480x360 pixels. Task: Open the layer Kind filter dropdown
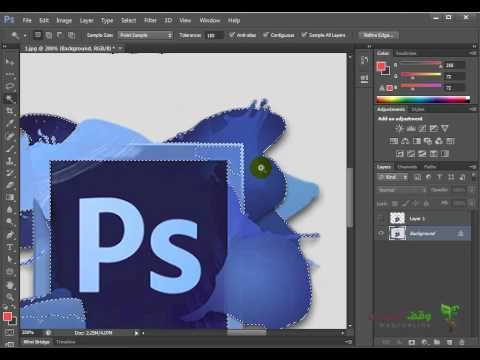point(393,177)
